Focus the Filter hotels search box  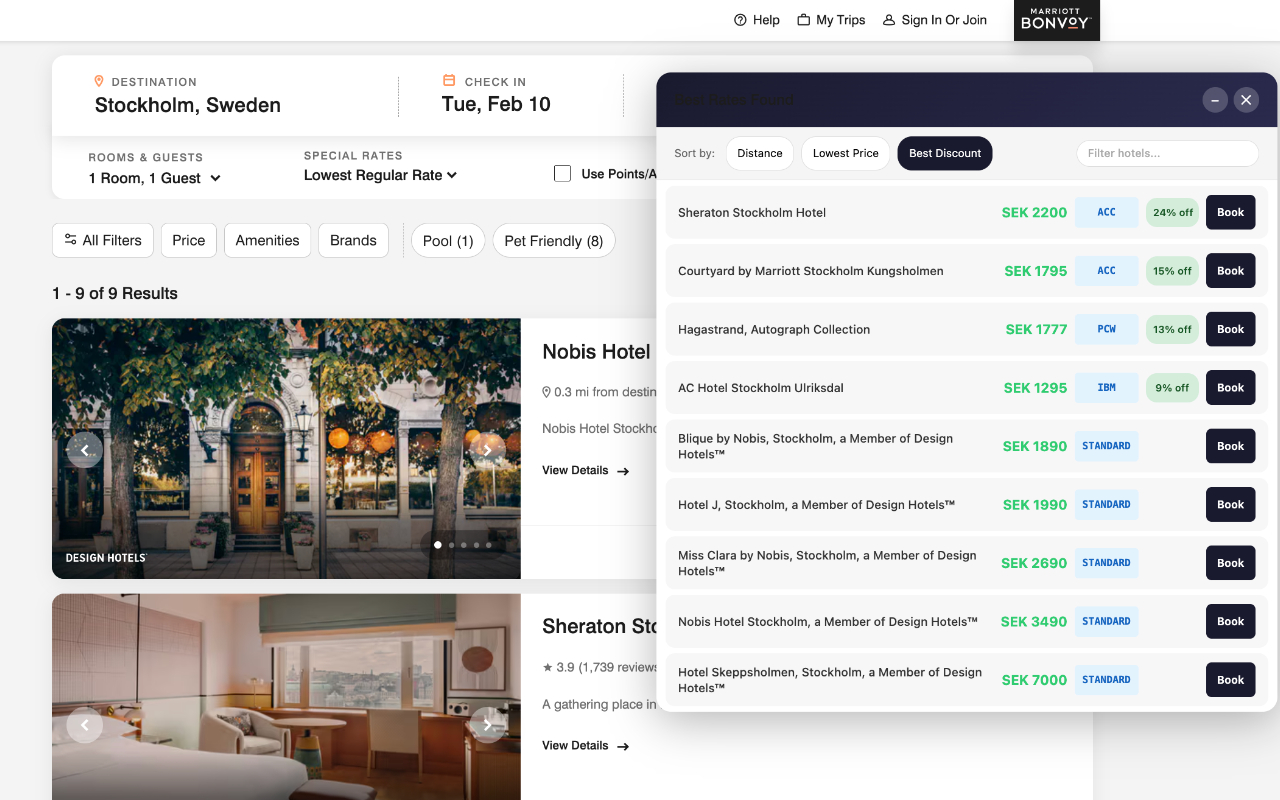pos(1167,153)
